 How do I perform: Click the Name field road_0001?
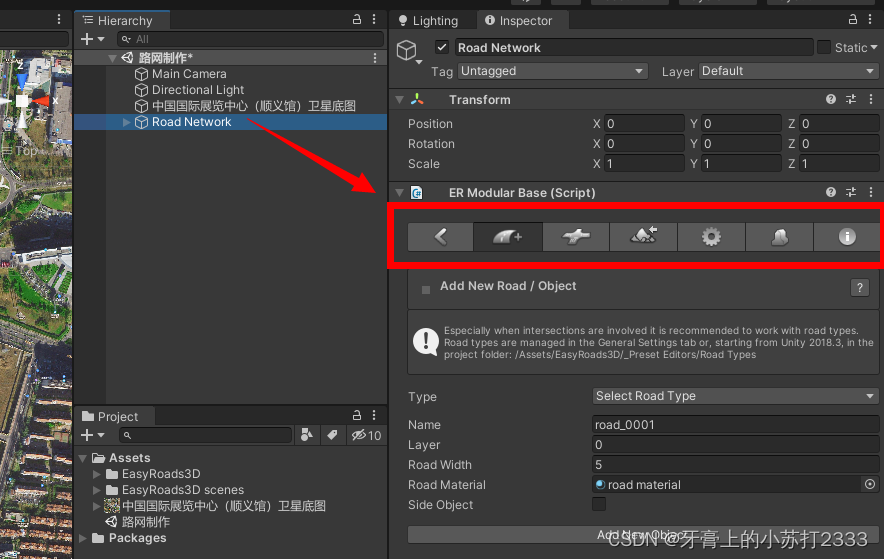[736, 424]
